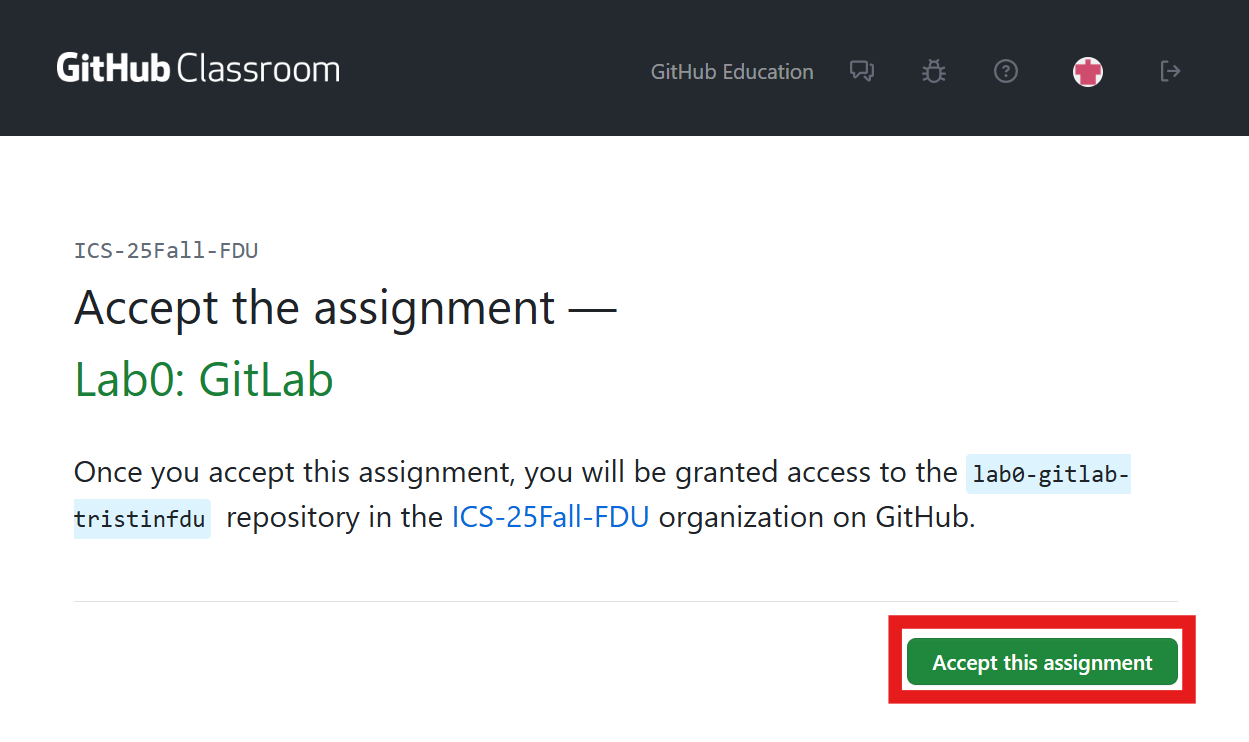Open the discussions speech bubble icon
The image size is (1249, 742).
(x=861, y=71)
